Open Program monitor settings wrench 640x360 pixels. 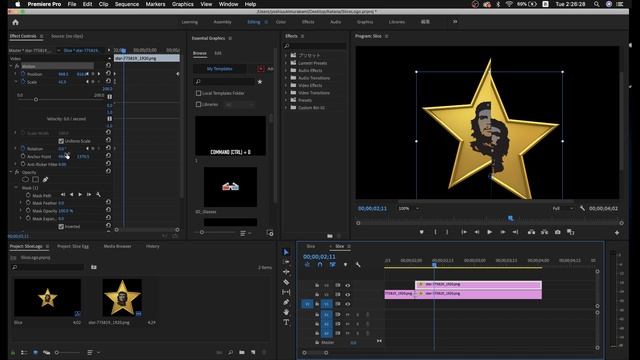tap(582, 208)
